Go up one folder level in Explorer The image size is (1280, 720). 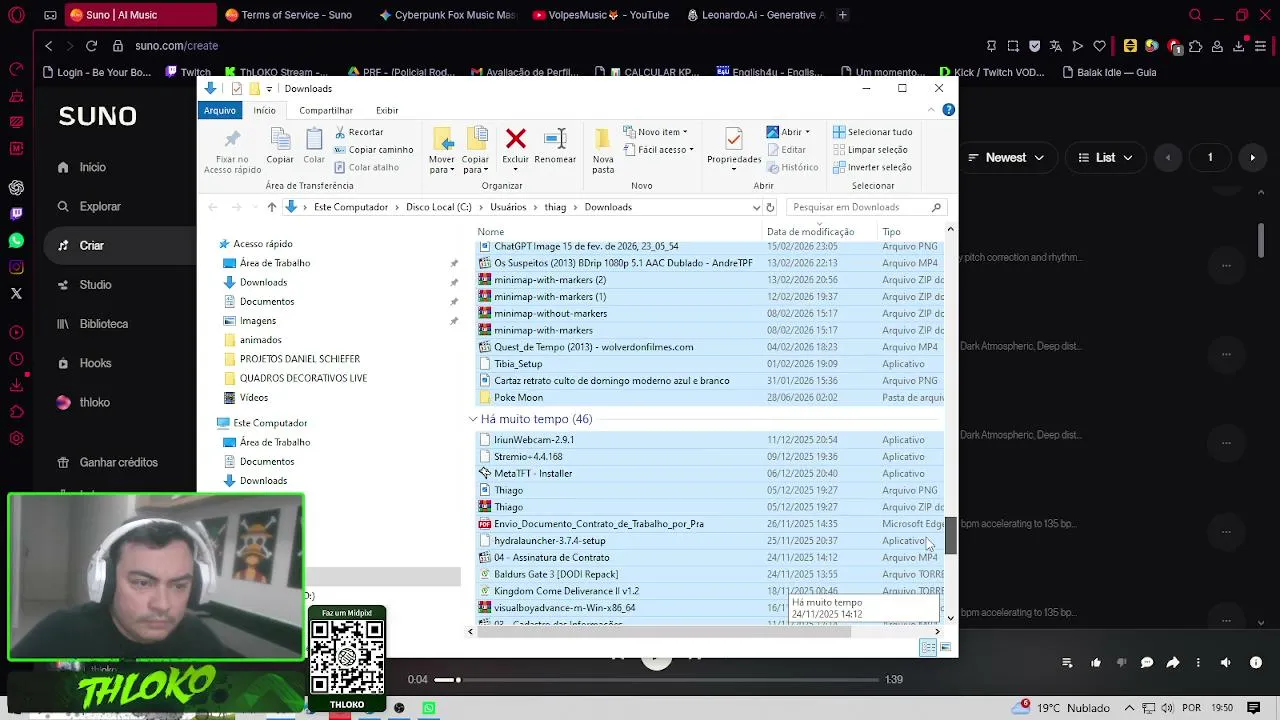coord(271,207)
